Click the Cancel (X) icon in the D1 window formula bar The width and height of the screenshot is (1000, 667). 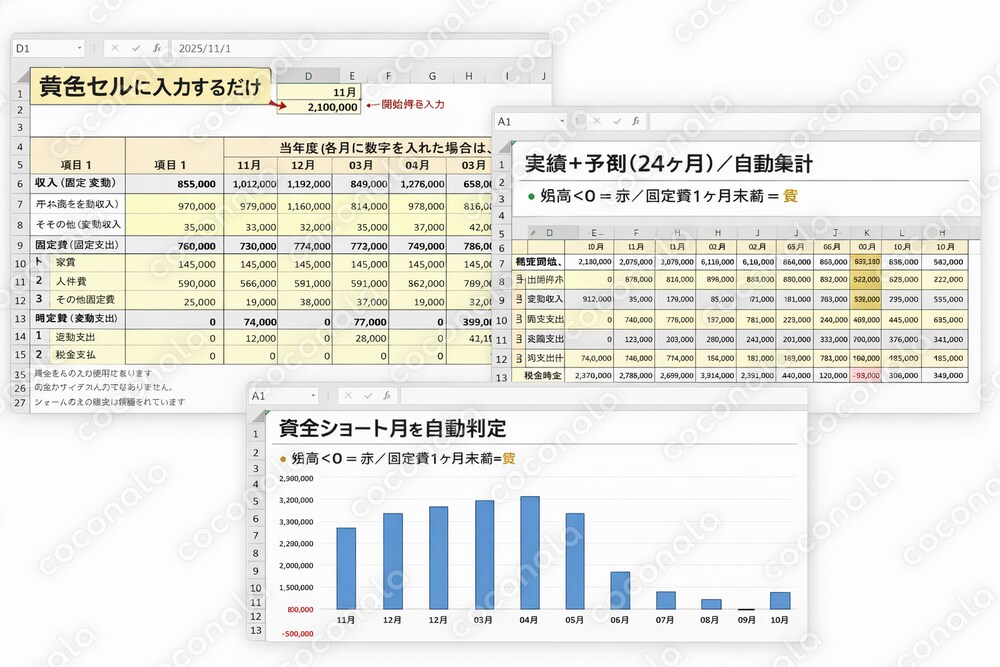pyautogui.click(x=115, y=48)
